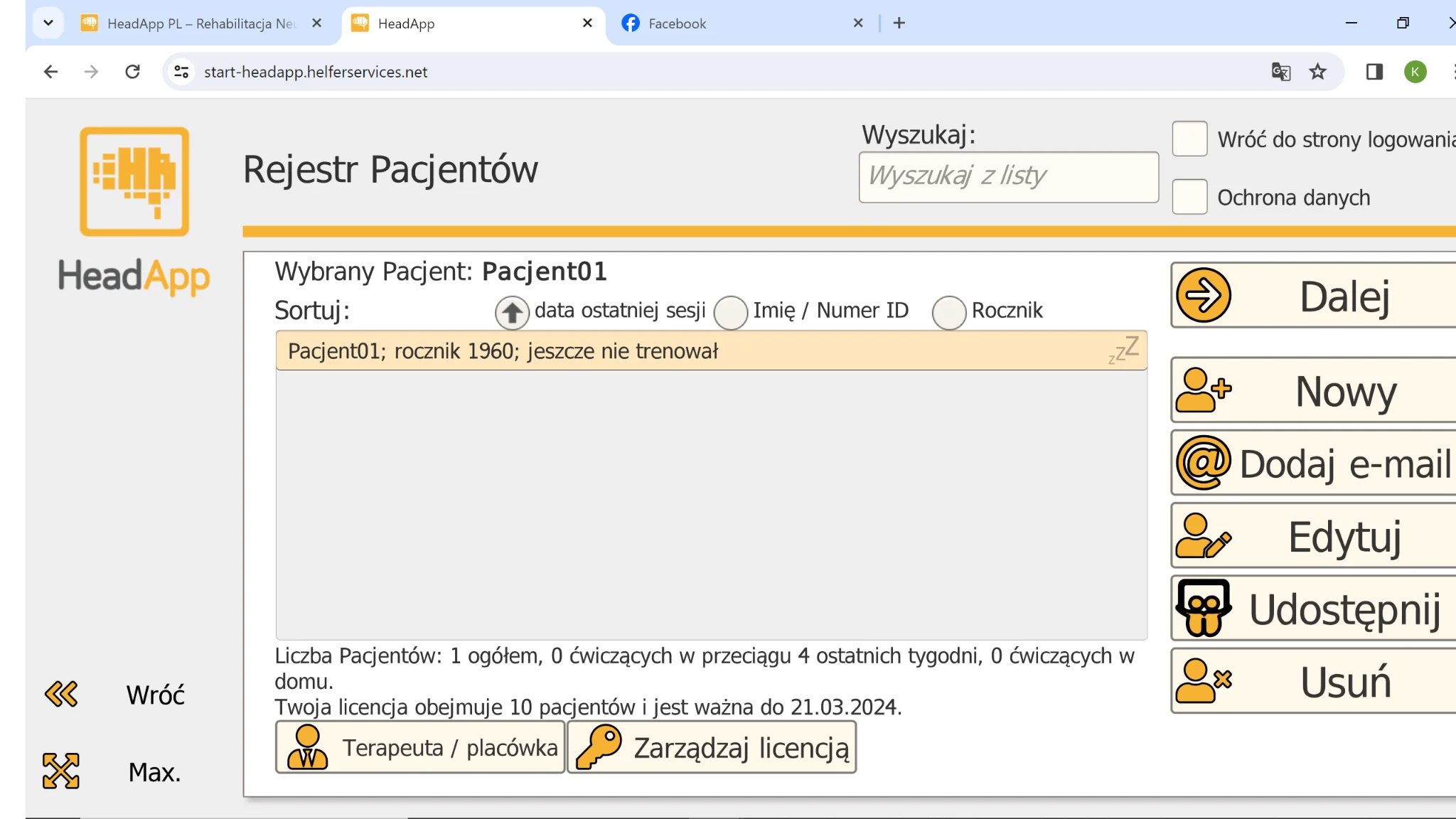This screenshot has height=819, width=1456.
Task: Switch to the HeadApp tab
Action: coord(473,23)
